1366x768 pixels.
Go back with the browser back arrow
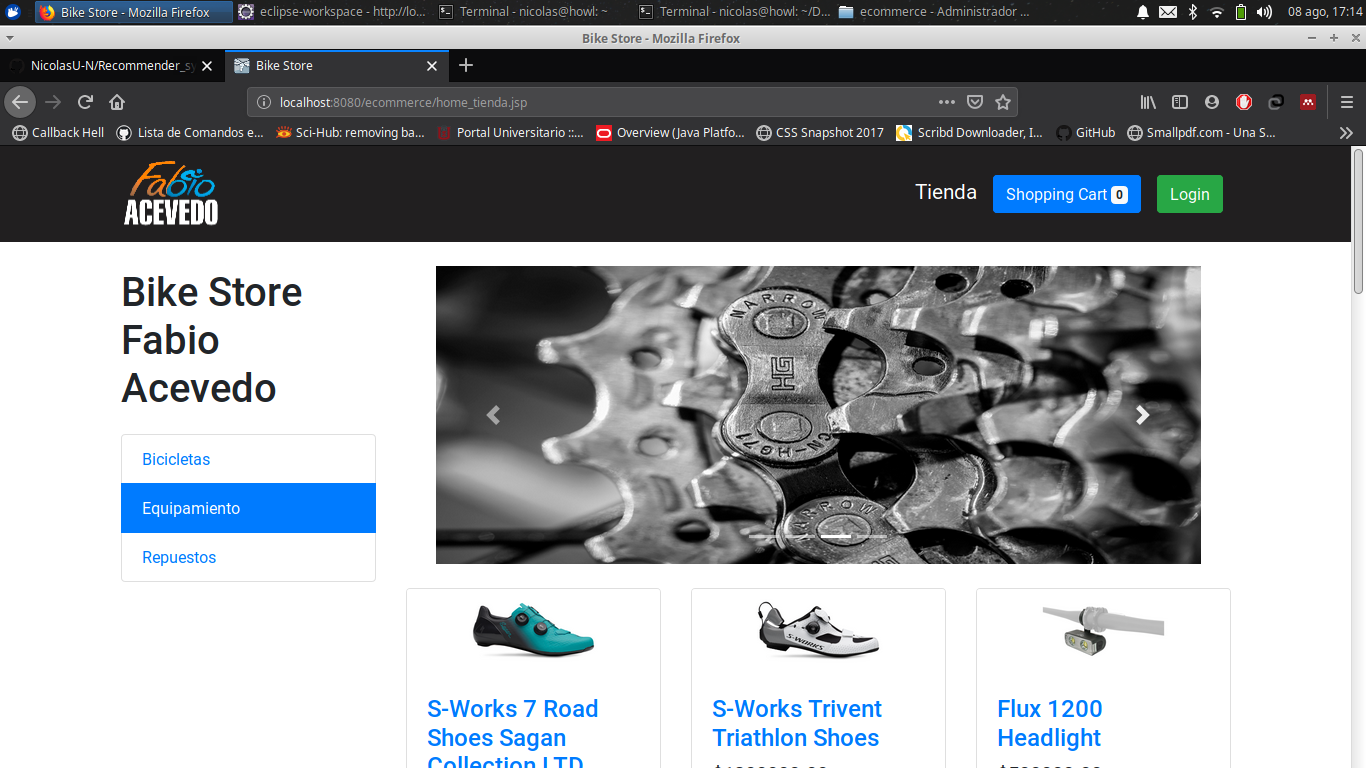(x=20, y=102)
